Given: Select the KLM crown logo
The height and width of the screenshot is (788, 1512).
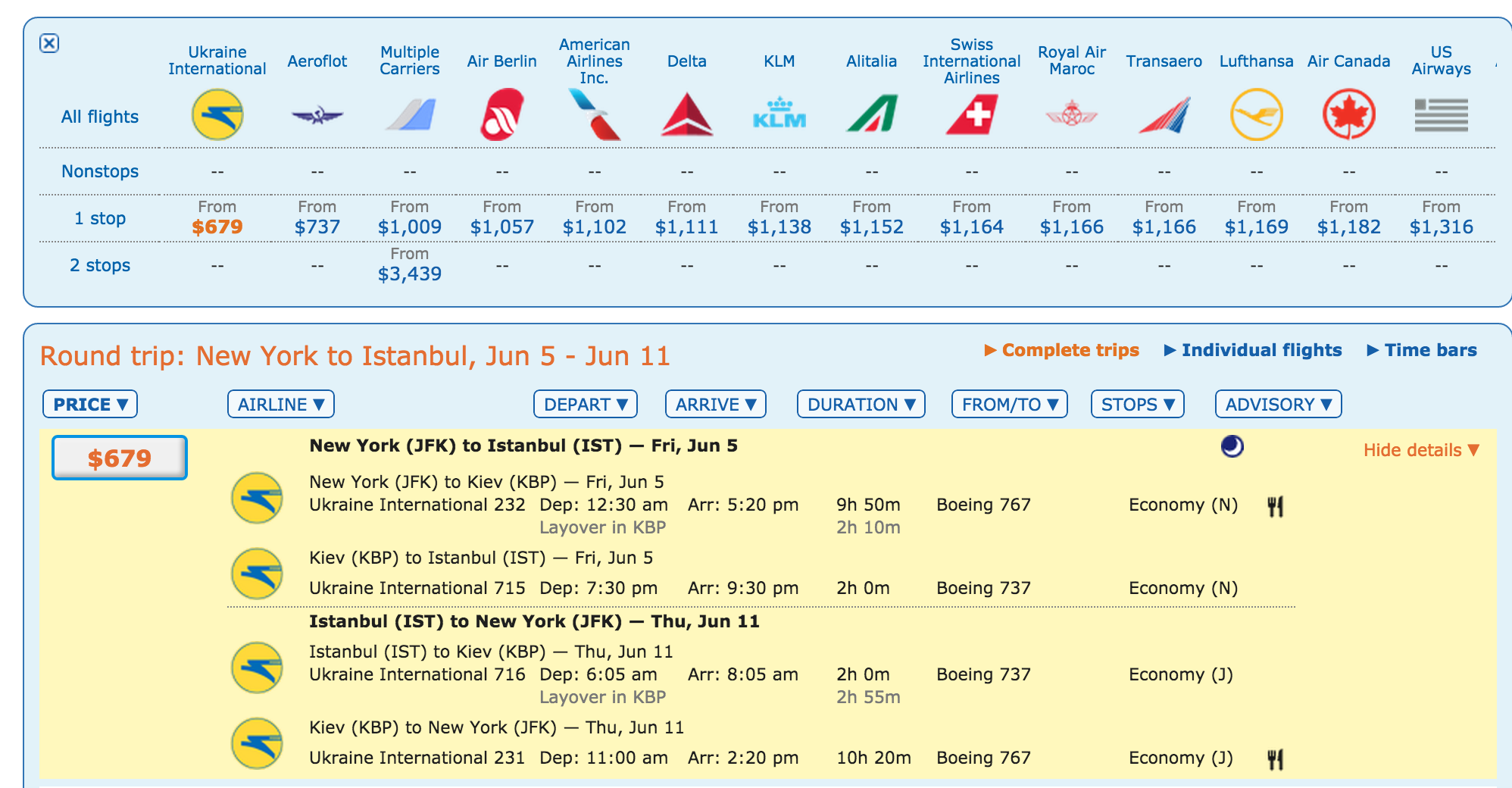Looking at the screenshot, I should [779, 112].
